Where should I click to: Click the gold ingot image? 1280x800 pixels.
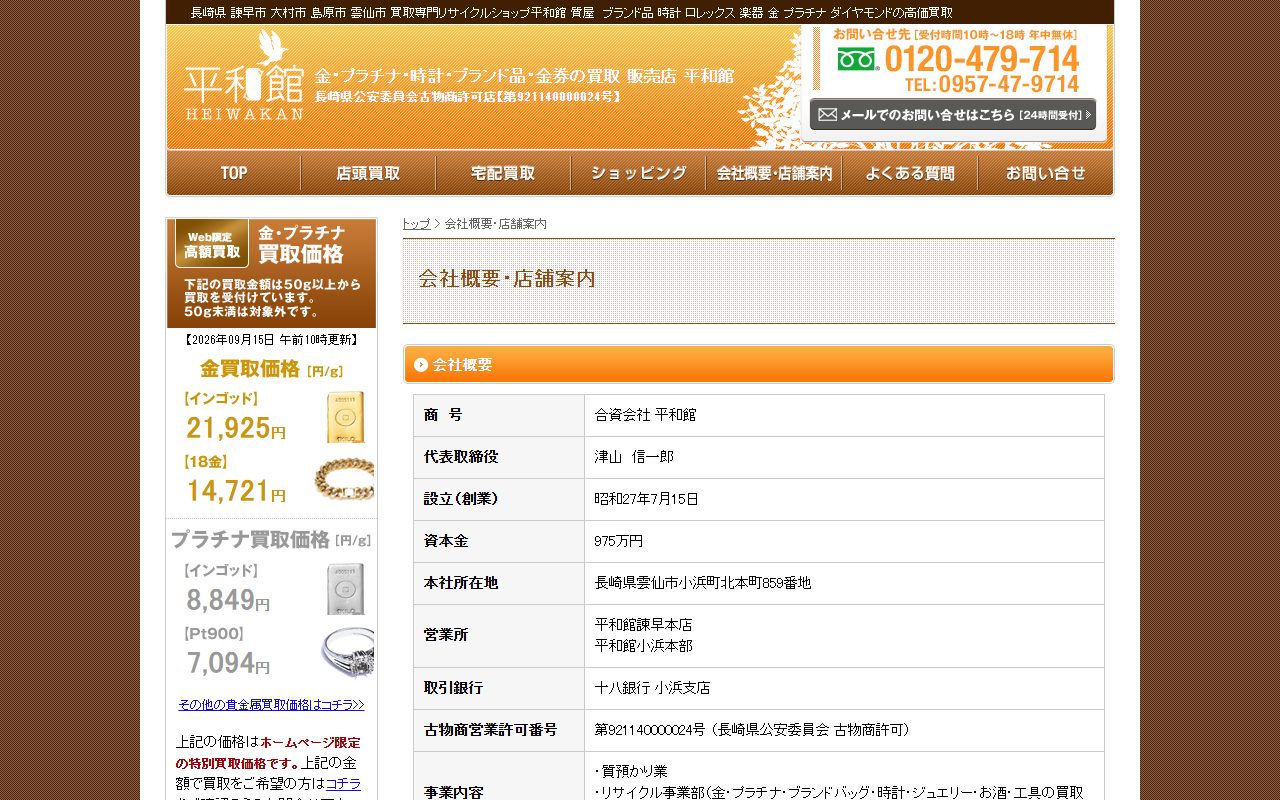point(345,417)
